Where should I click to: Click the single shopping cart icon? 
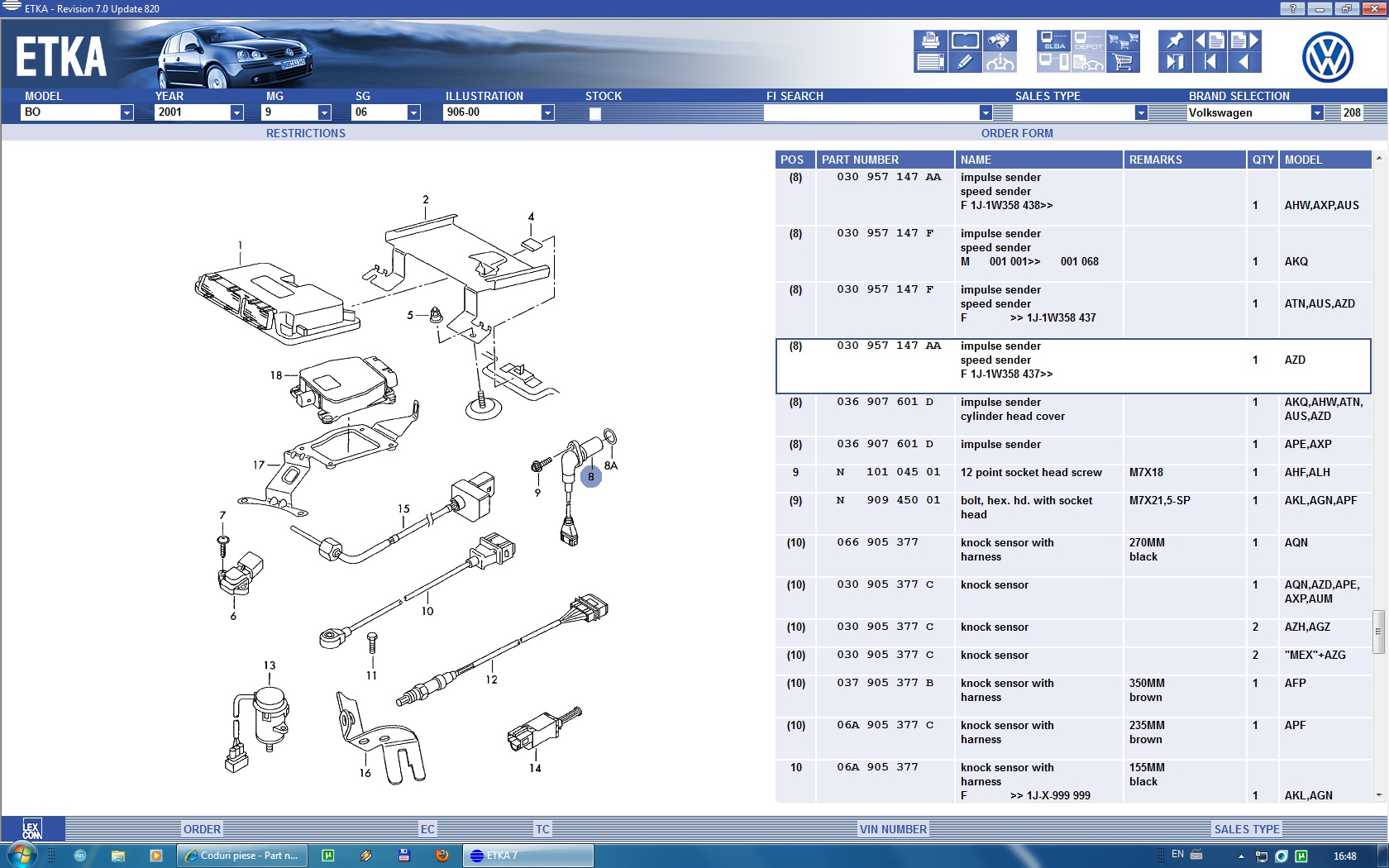tap(1123, 62)
